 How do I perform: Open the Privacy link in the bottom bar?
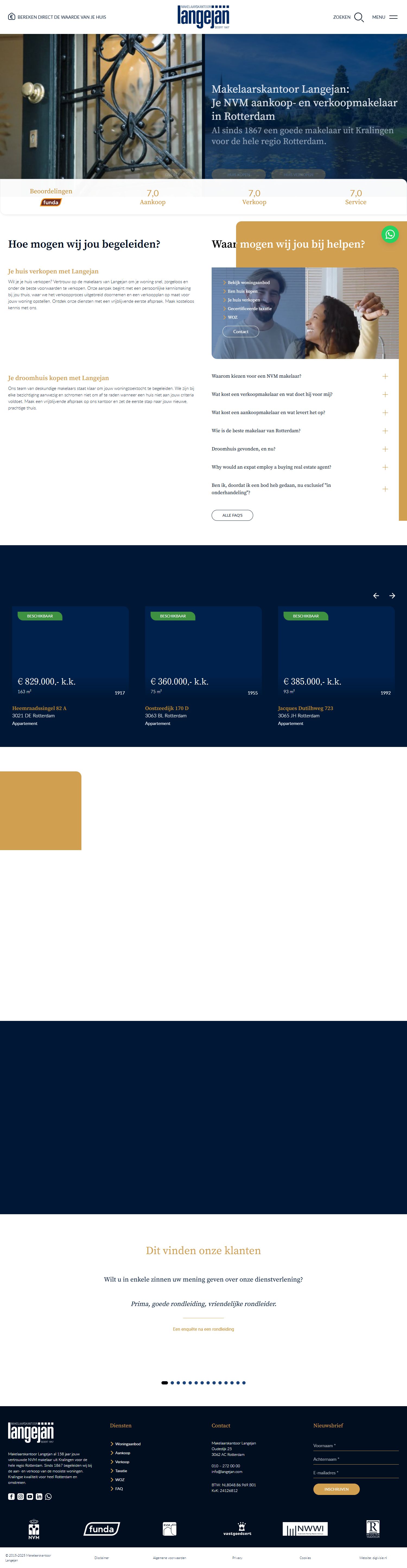[x=237, y=1558]
